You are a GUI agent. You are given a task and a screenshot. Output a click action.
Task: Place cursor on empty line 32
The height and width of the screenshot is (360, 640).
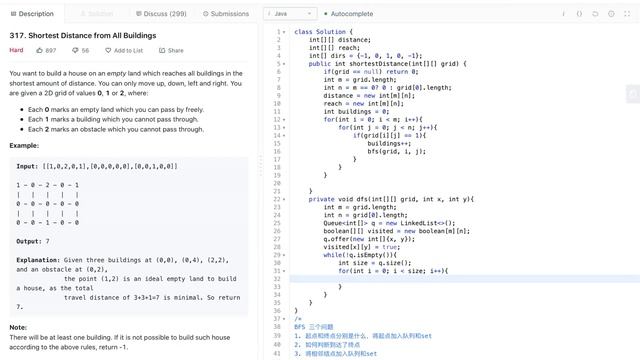point(464,279)
